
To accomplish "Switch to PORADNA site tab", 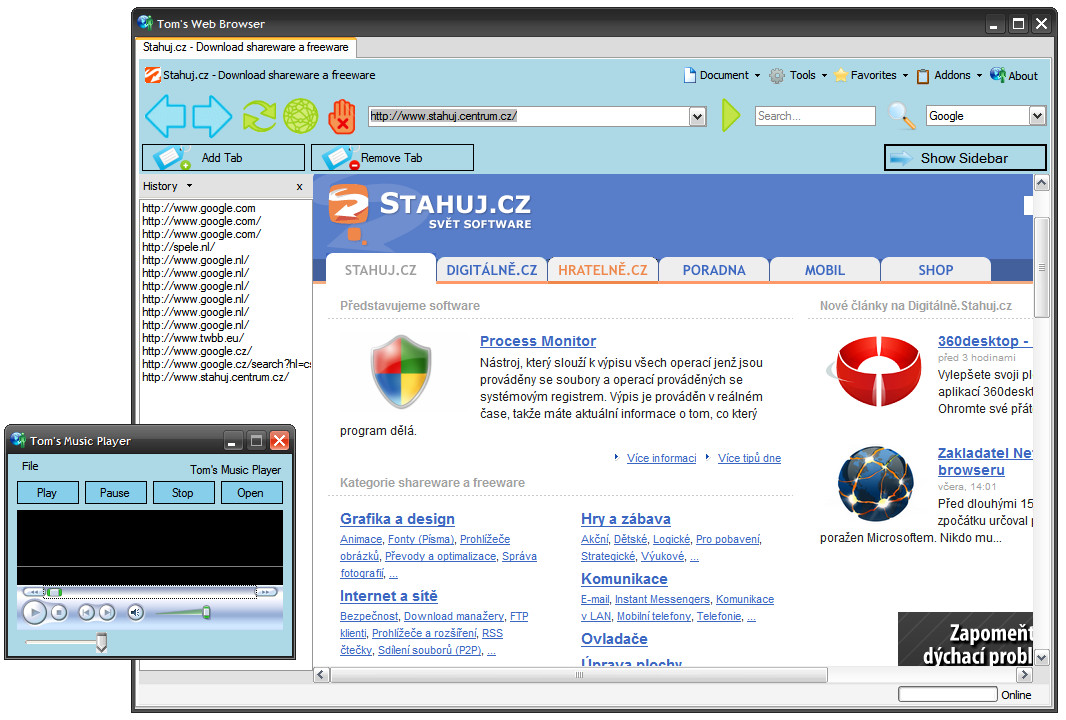I will (x=714, y=270).
